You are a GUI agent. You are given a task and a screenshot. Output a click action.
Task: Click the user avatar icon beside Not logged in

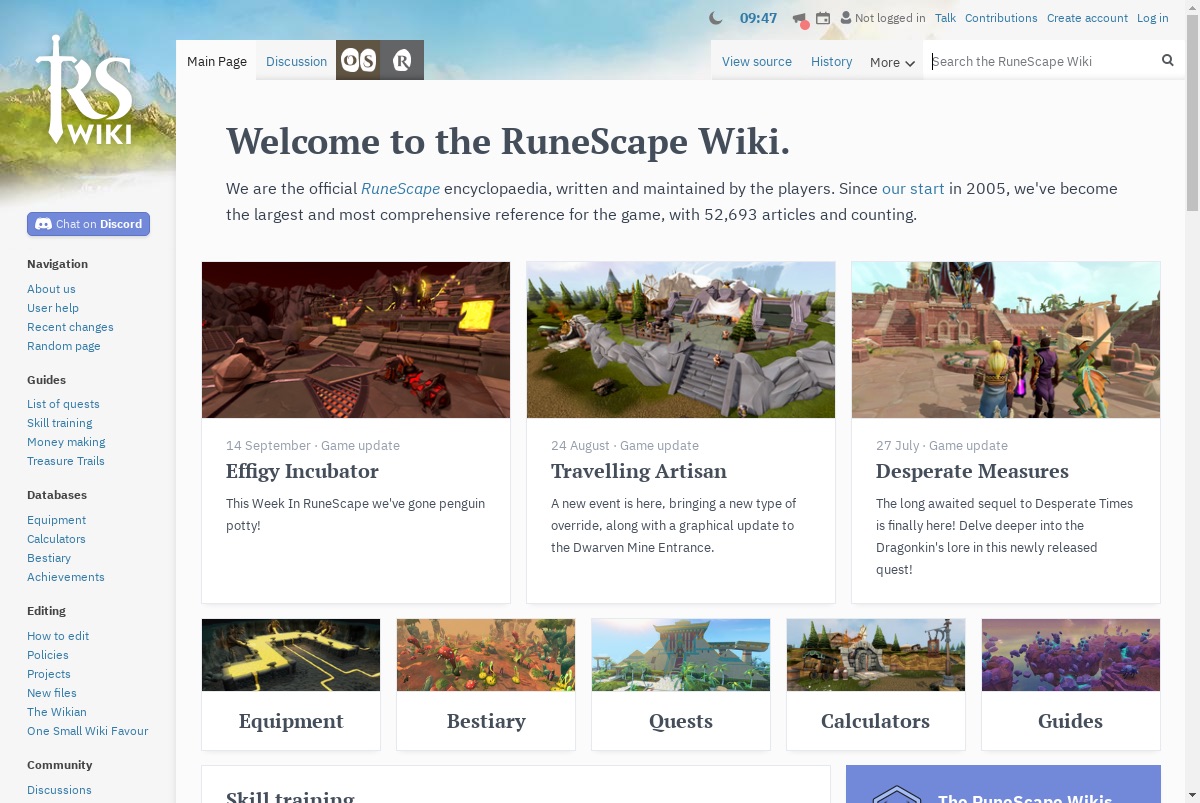pos(846,18)
